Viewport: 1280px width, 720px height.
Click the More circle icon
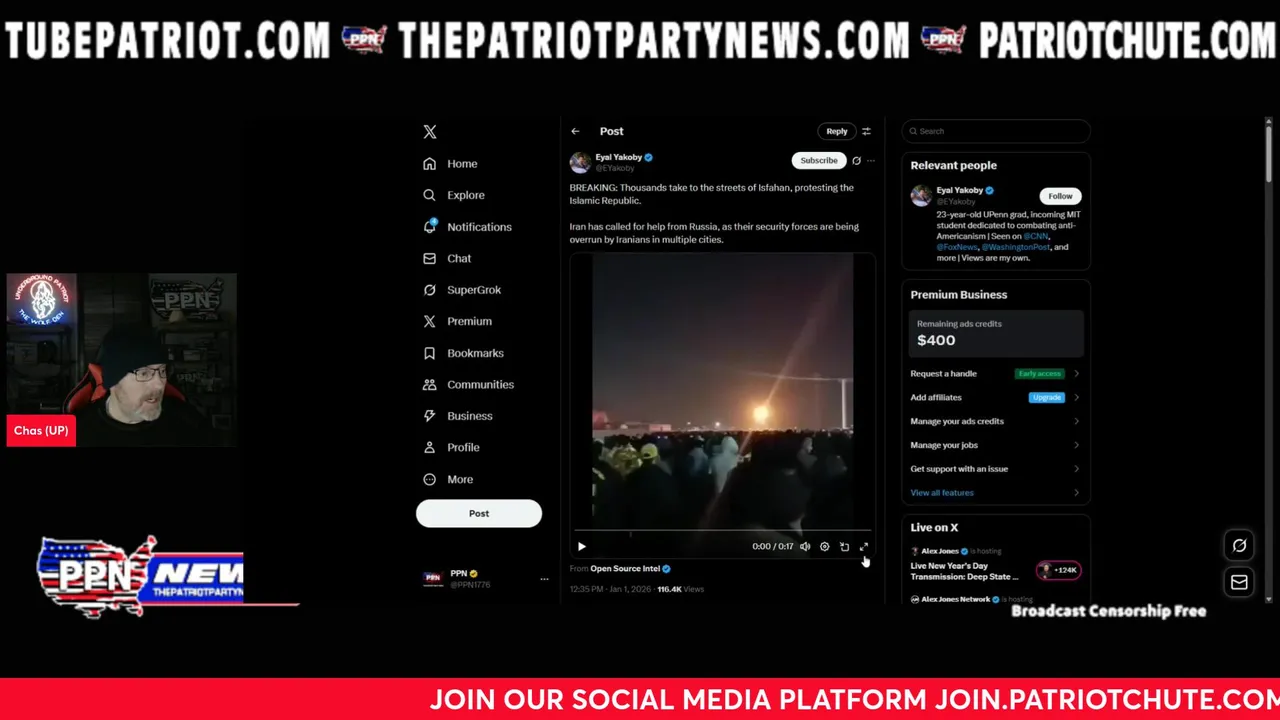pos(429,479)
